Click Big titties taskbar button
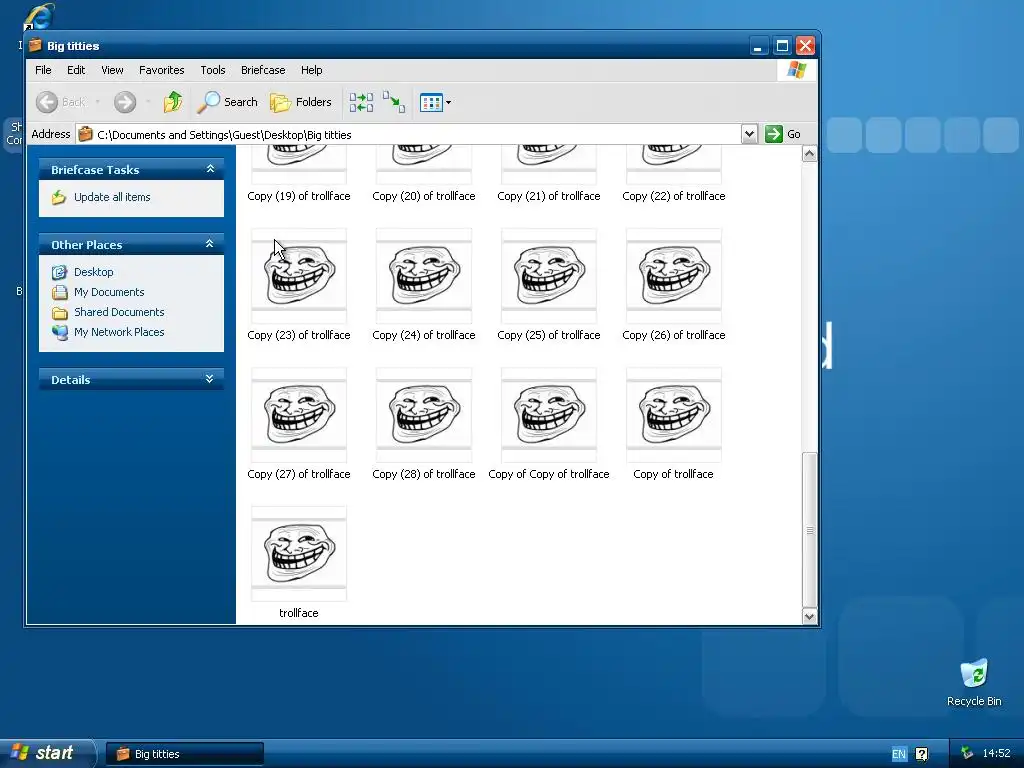Image resolution: width=1024 pixels, height=768 pixels. point(185,754)
